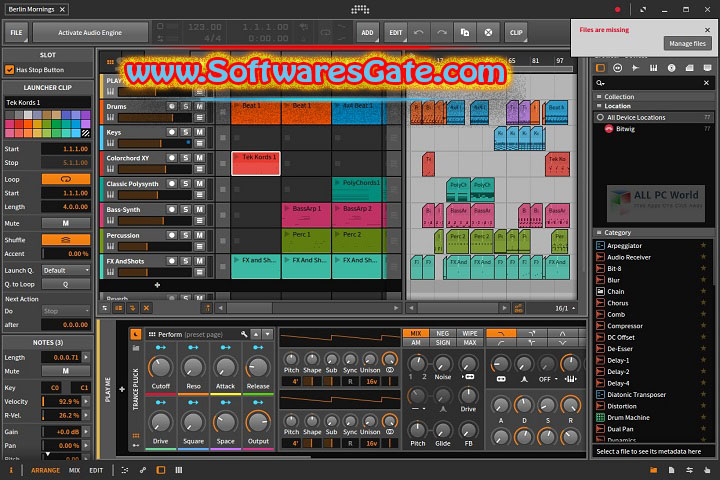The width and height of the screenshot is (720, 480).
Task: Toggle the clip Loop button
Action: click(x=66, y=179)
